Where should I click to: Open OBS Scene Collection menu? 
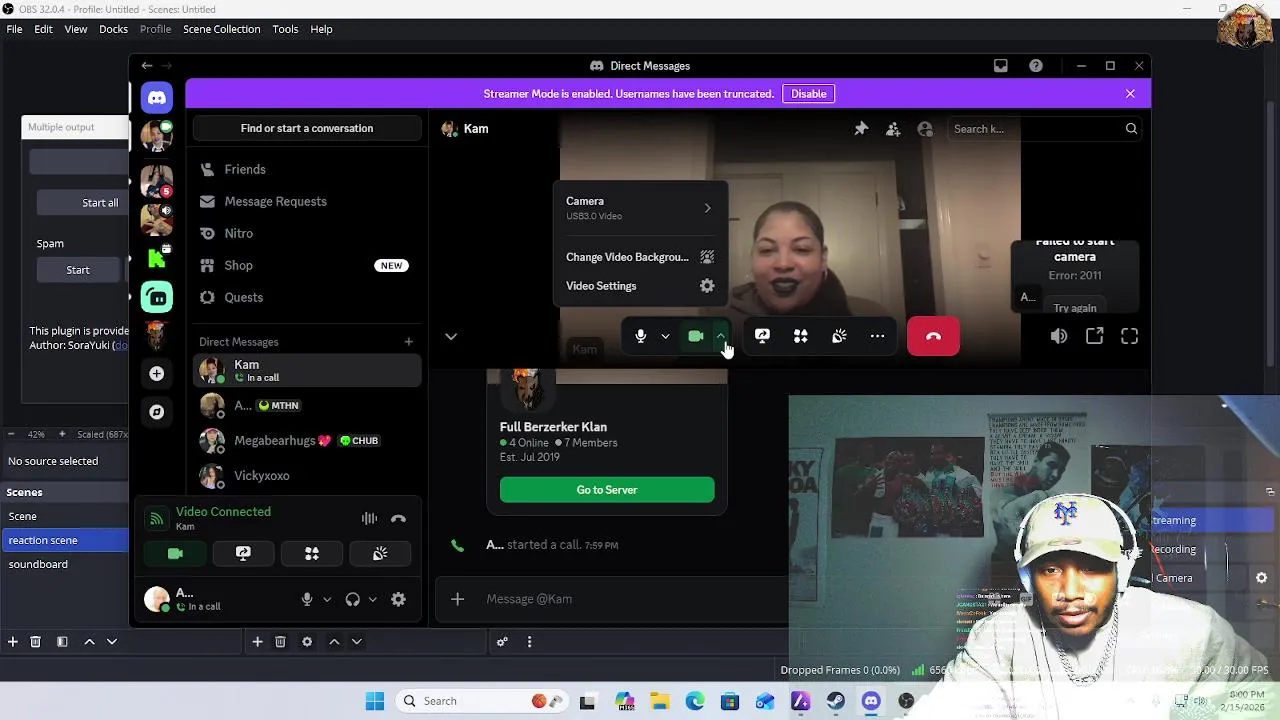coord(221,29)
